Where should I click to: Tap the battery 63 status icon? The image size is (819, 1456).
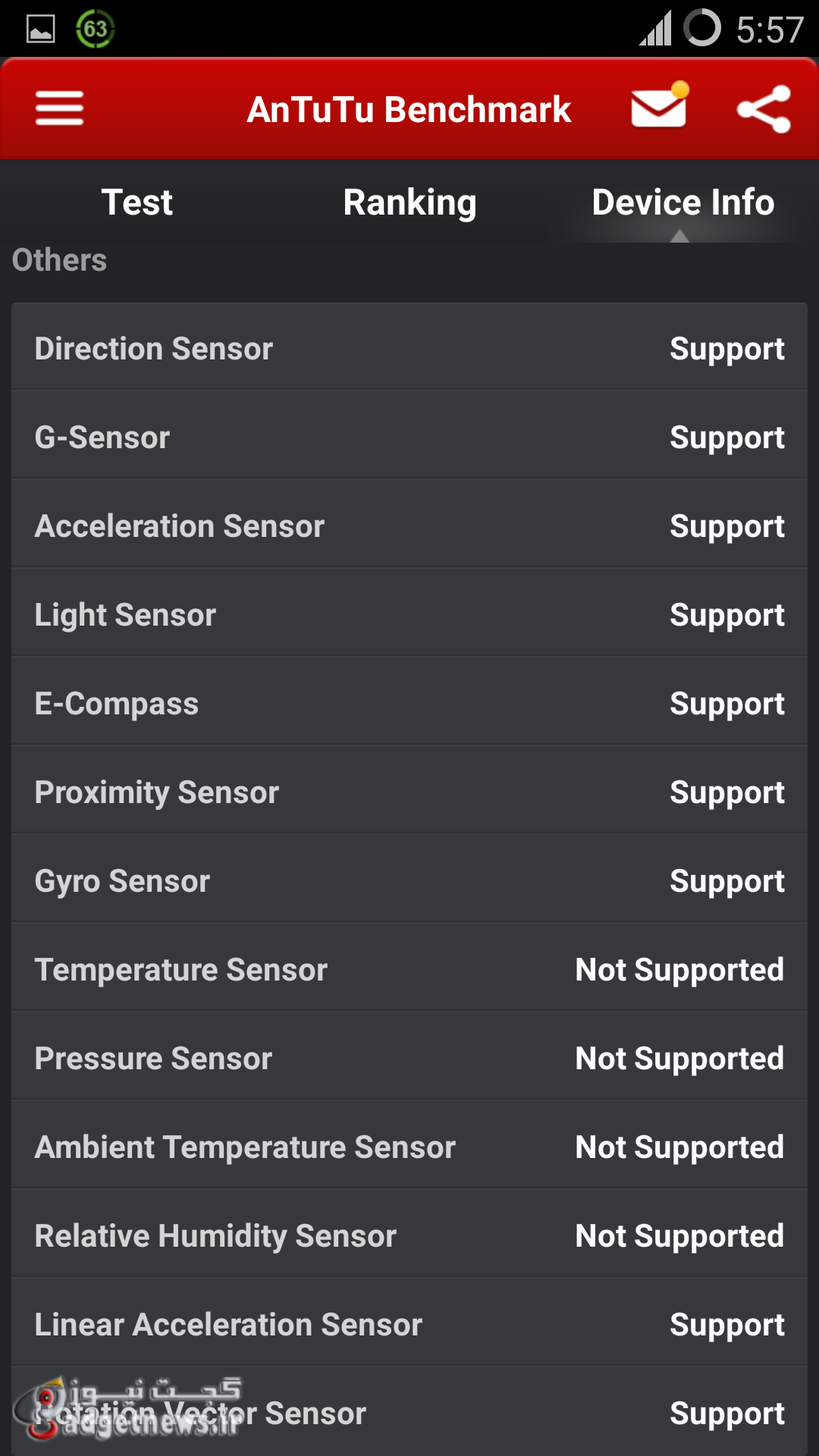point(95,29)
